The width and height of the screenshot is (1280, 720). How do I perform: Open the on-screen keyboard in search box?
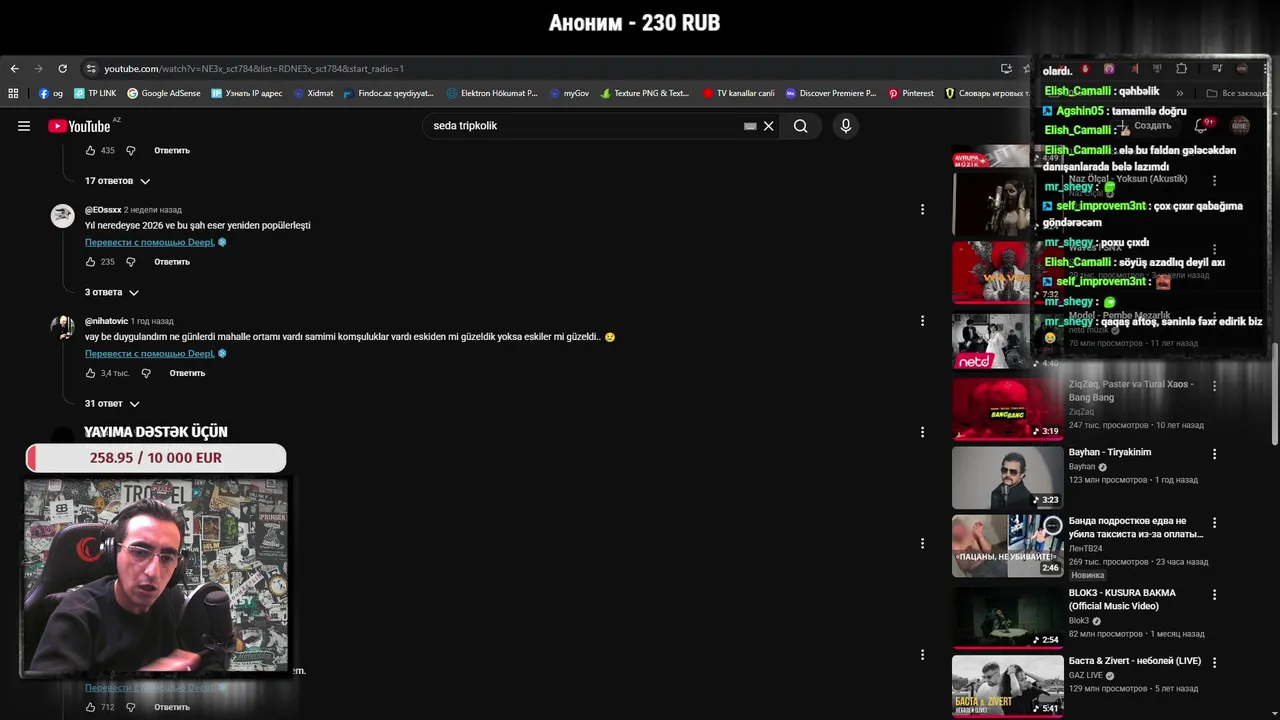[x=750, y=126]
